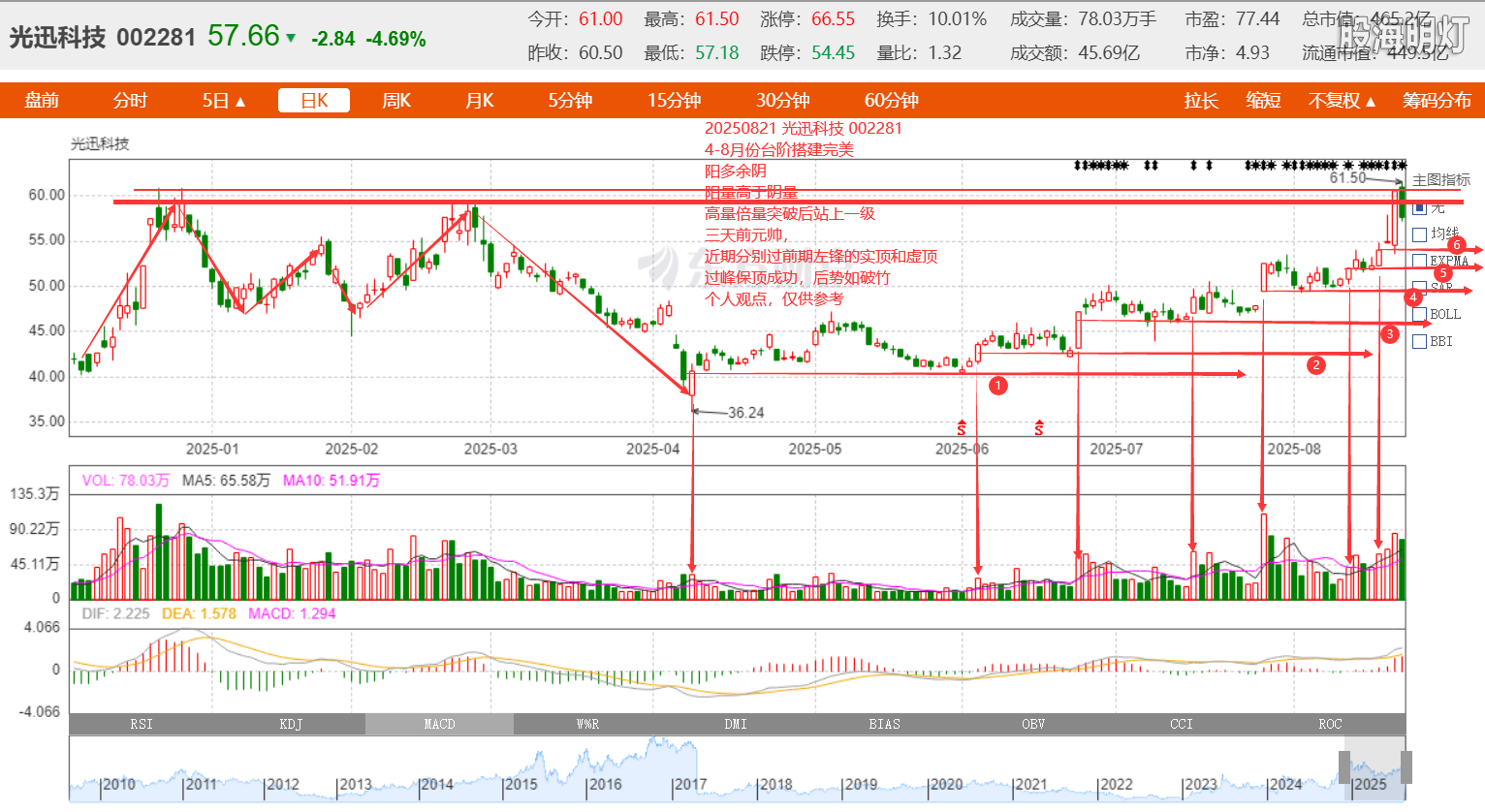Click the selected 2025 range in the overview timeline
Viewport: 1485px width, 812px height.
[1374, 767]
